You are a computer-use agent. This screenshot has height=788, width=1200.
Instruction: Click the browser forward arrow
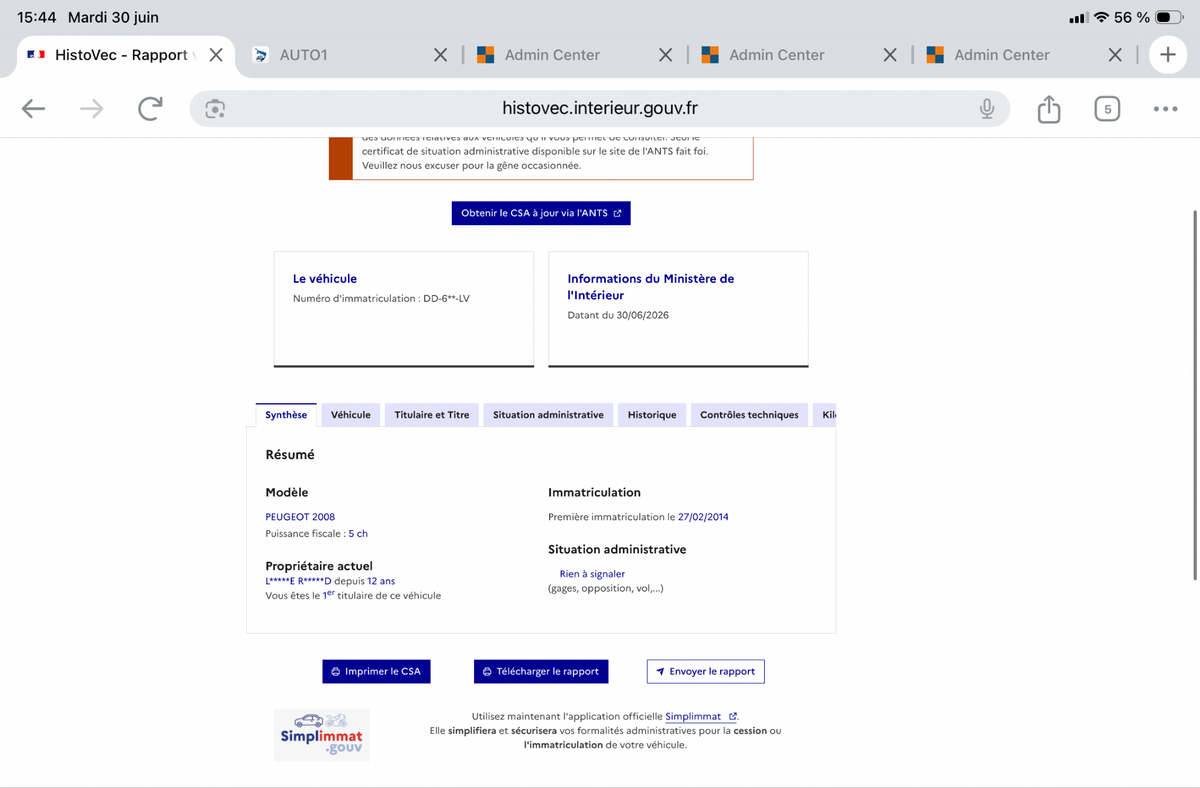[91, 109]
